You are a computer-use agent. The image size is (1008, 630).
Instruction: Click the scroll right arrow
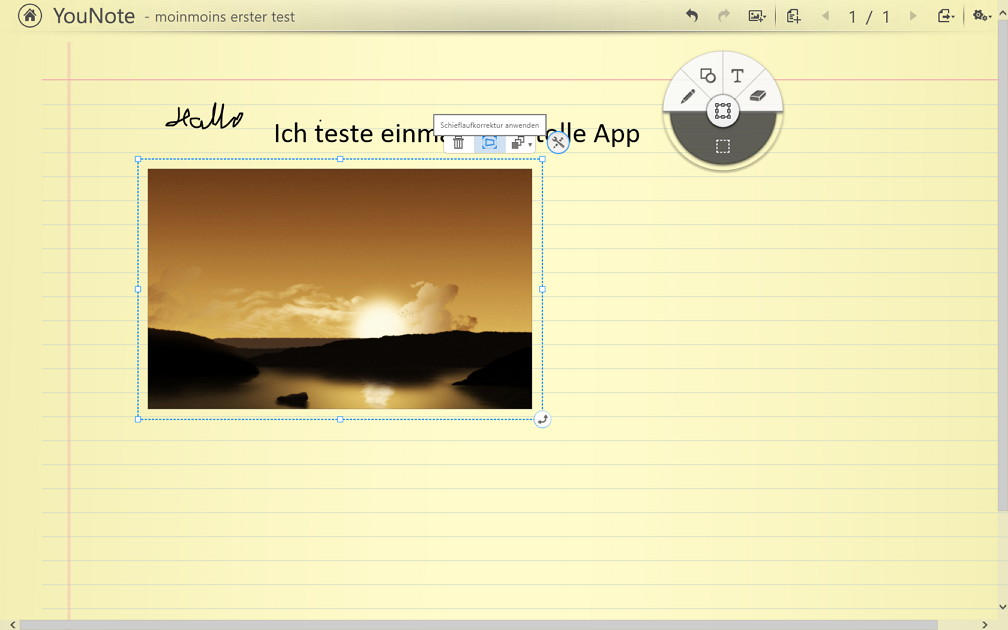click(984, 625)
